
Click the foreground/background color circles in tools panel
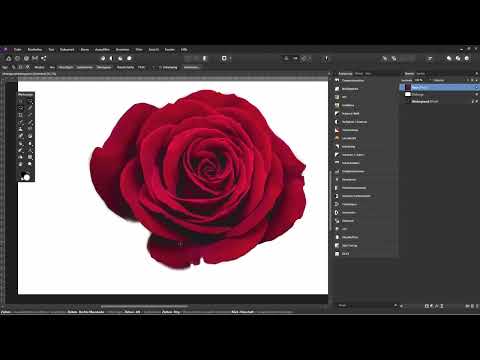(25, 177)
